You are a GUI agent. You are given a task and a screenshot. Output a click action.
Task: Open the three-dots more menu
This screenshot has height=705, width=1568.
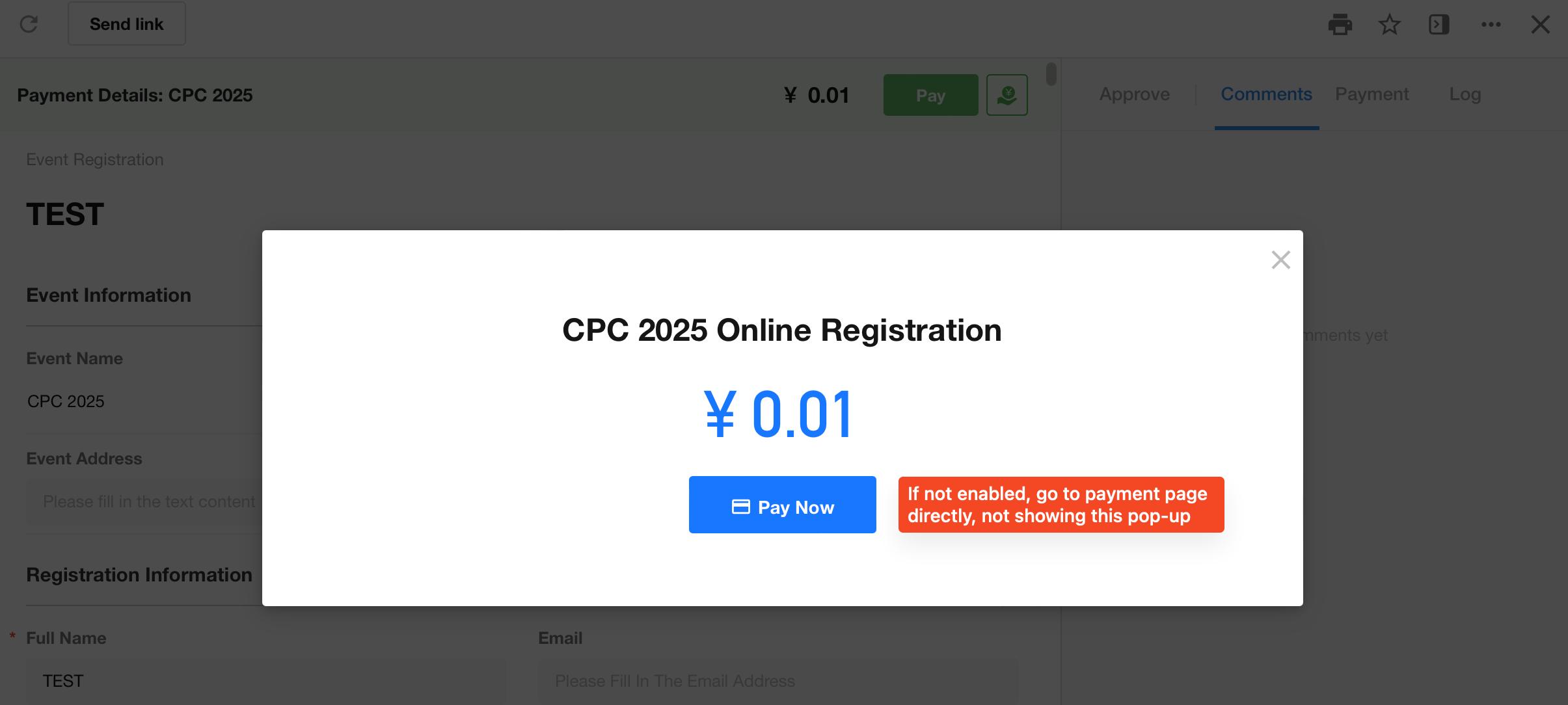(x=1491, y=25)
